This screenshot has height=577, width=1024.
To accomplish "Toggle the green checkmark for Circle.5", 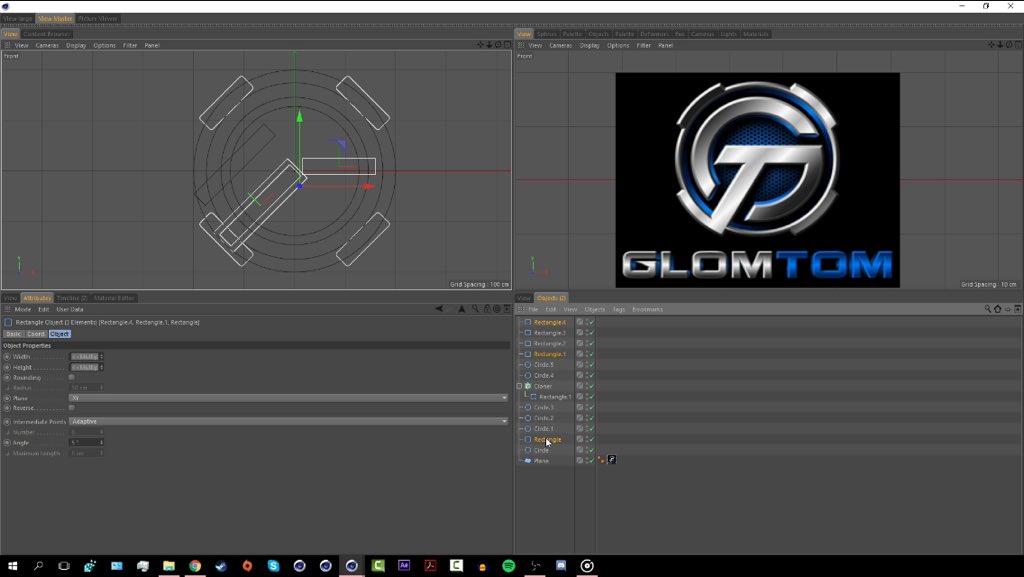I will coord(592,365).
